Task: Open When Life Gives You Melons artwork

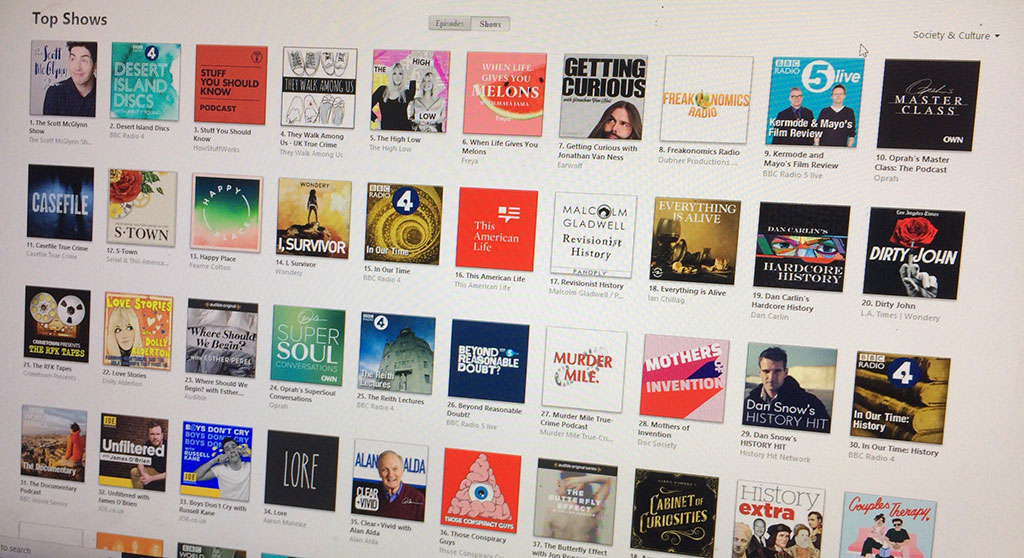Action: (505, 94)
